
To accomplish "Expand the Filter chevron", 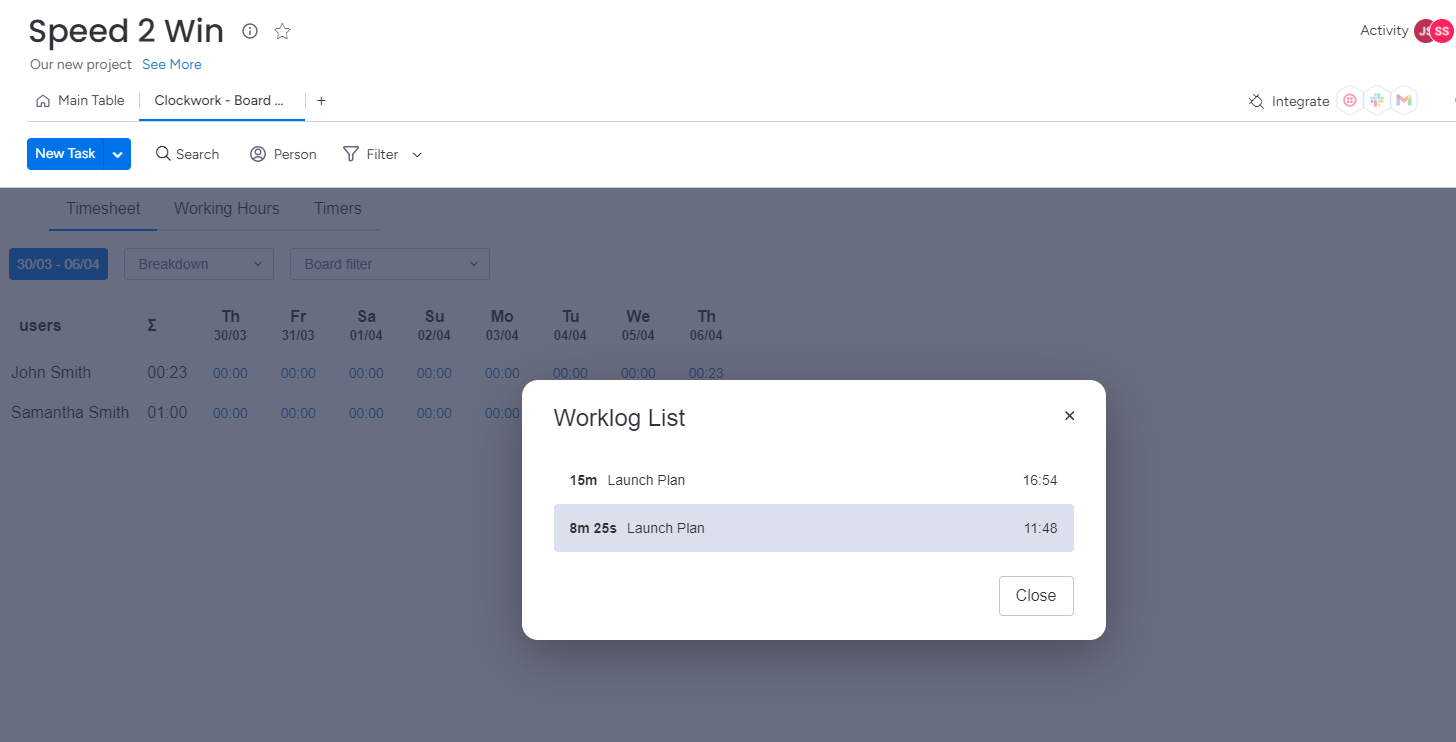I will 417,155.
